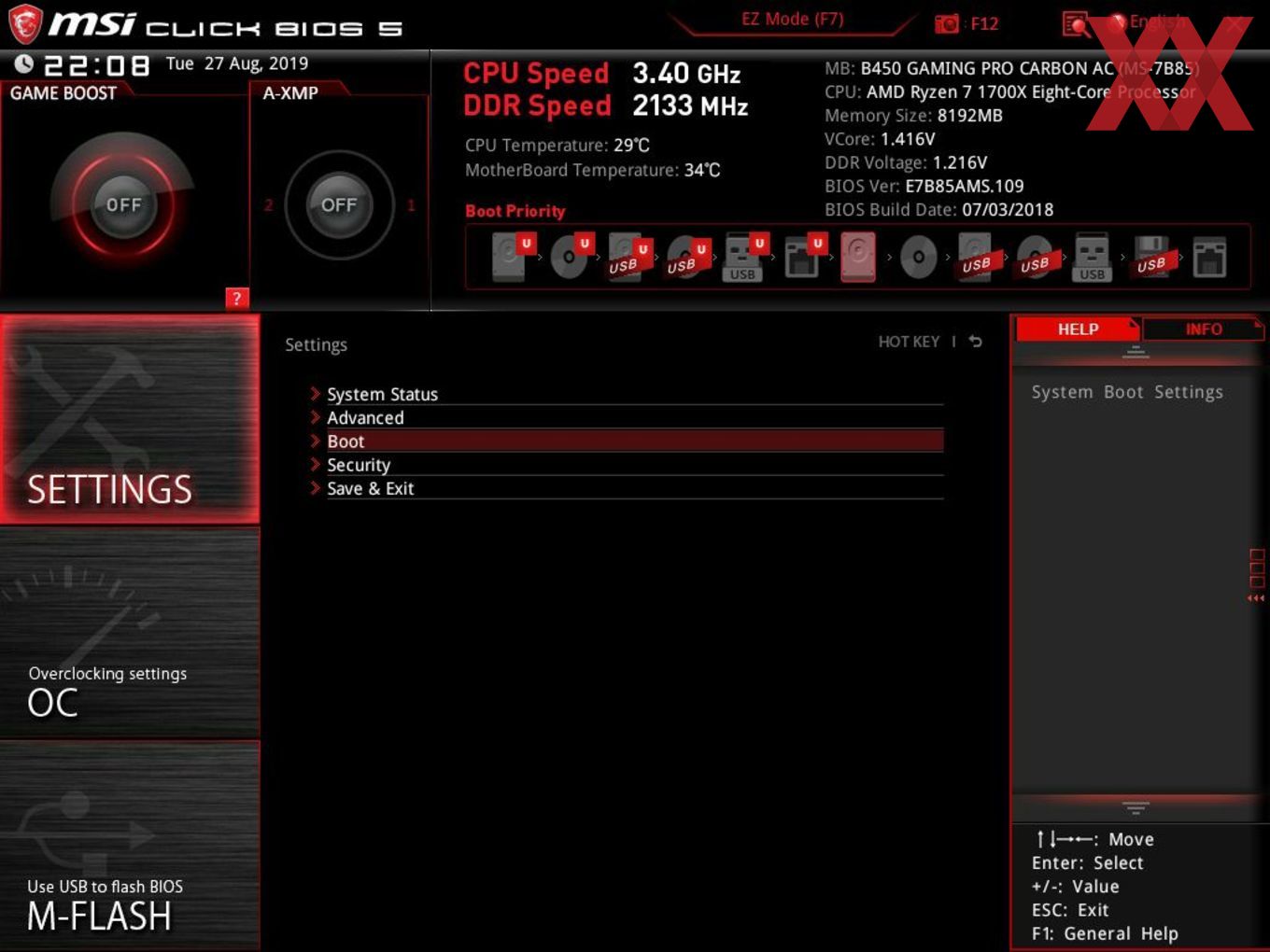Click the Memory Size 8192MB entry
The image size is (1270, 952).
[913, 116]
